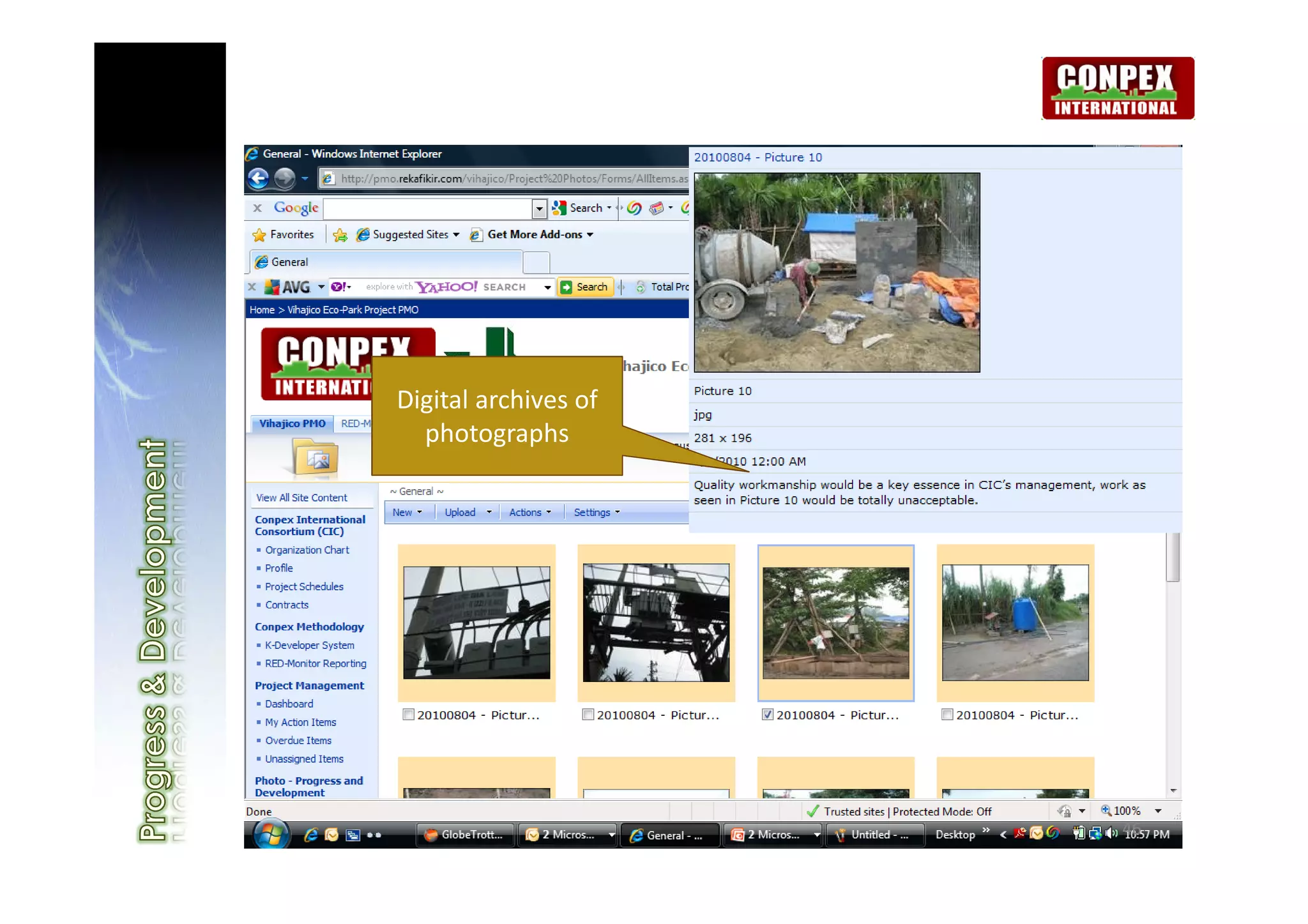This screenshot has width=1308, height=924.
Task: Open the Organization Chart link
Action: (307, 550)
